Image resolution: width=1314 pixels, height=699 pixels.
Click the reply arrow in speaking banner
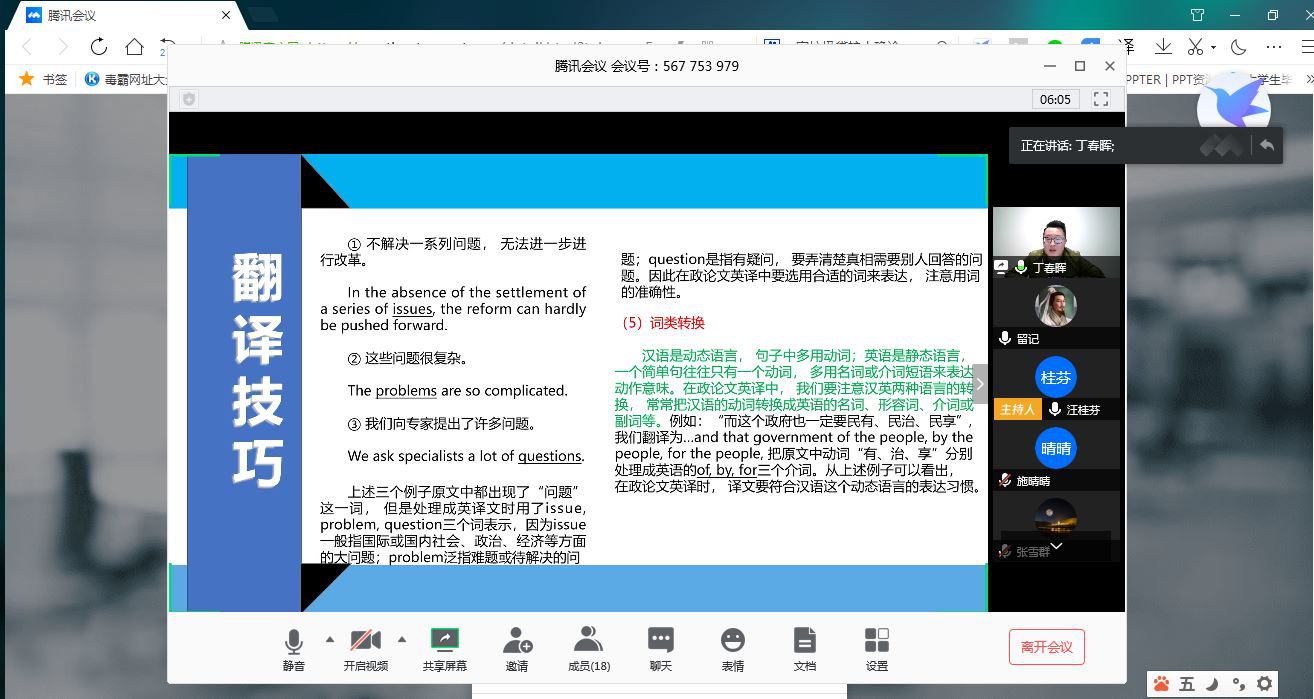1267,145
